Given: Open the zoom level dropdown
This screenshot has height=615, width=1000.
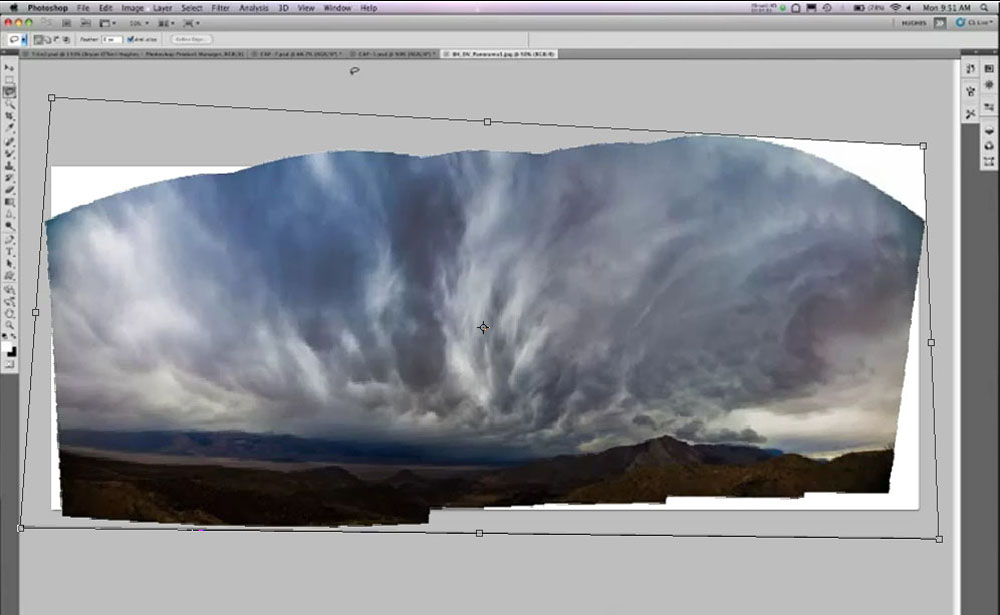Looking at the screenshot, I should [x=139, y=23].
